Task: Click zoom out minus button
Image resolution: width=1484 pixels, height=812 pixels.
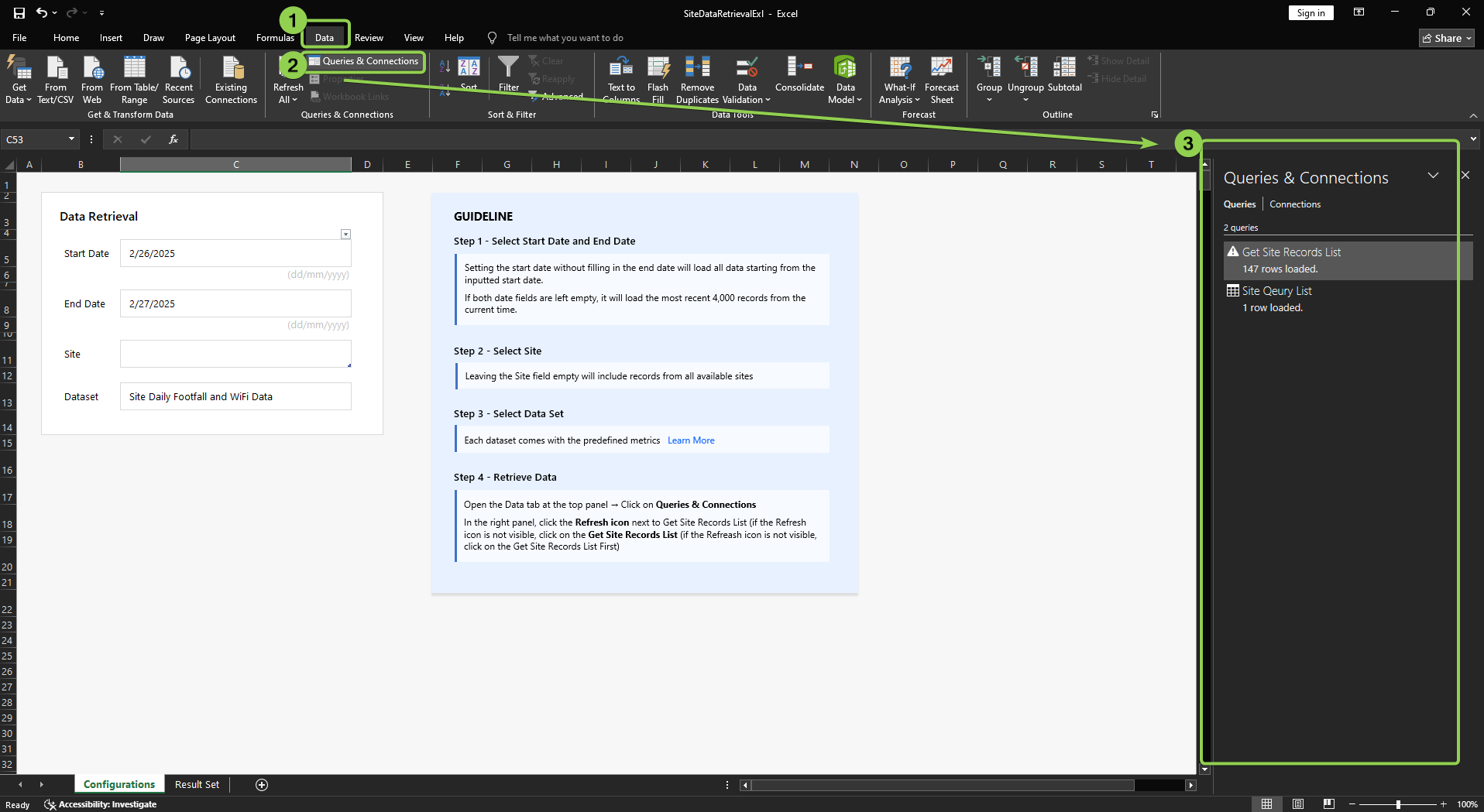Action: point(1352,804)
